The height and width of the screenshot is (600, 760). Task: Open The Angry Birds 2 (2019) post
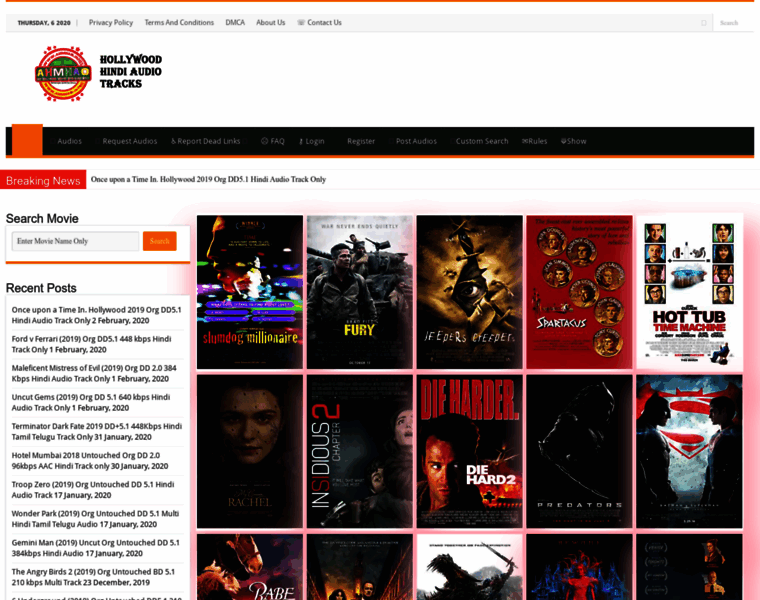(93, 577)
